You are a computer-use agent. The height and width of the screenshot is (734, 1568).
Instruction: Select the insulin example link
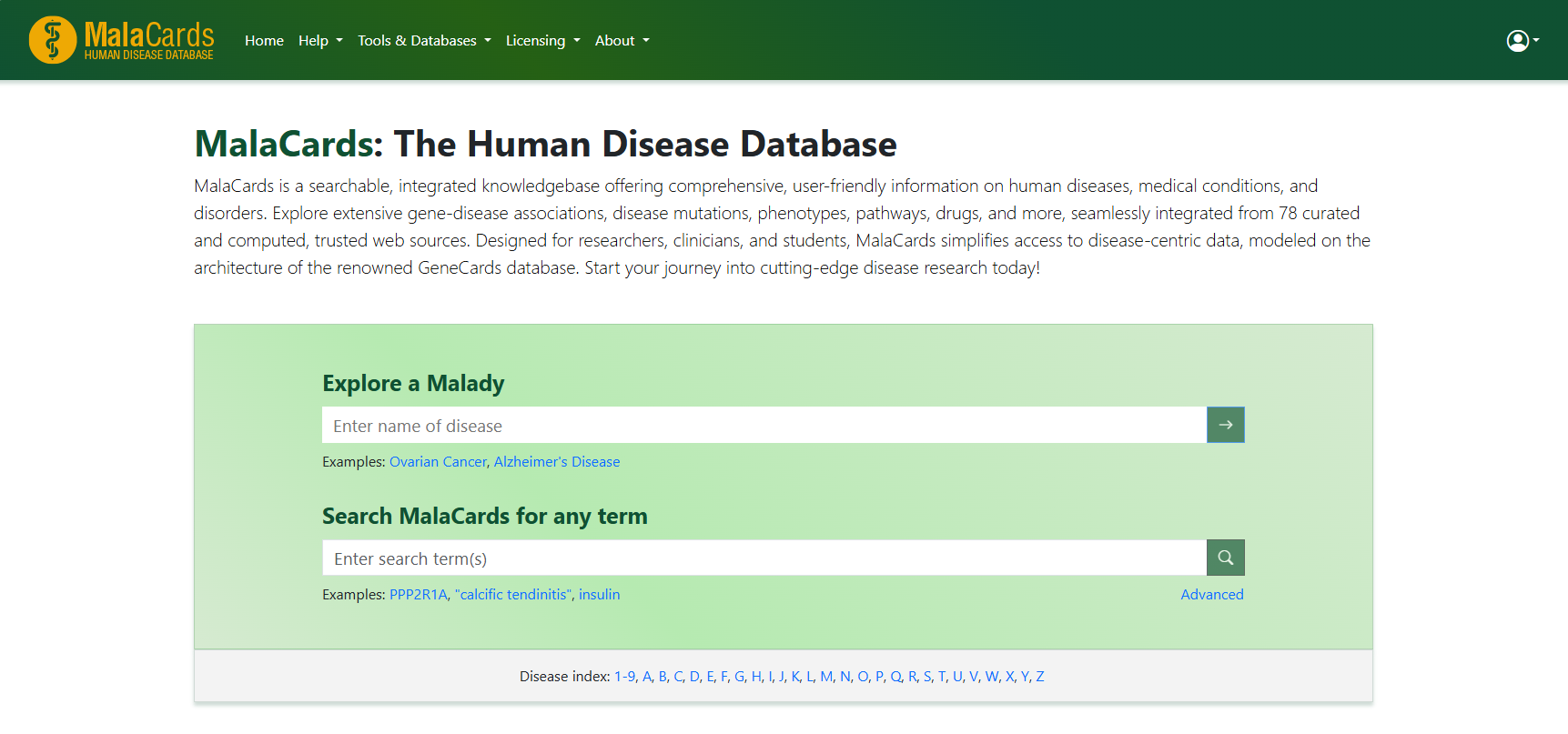(599, 594)
